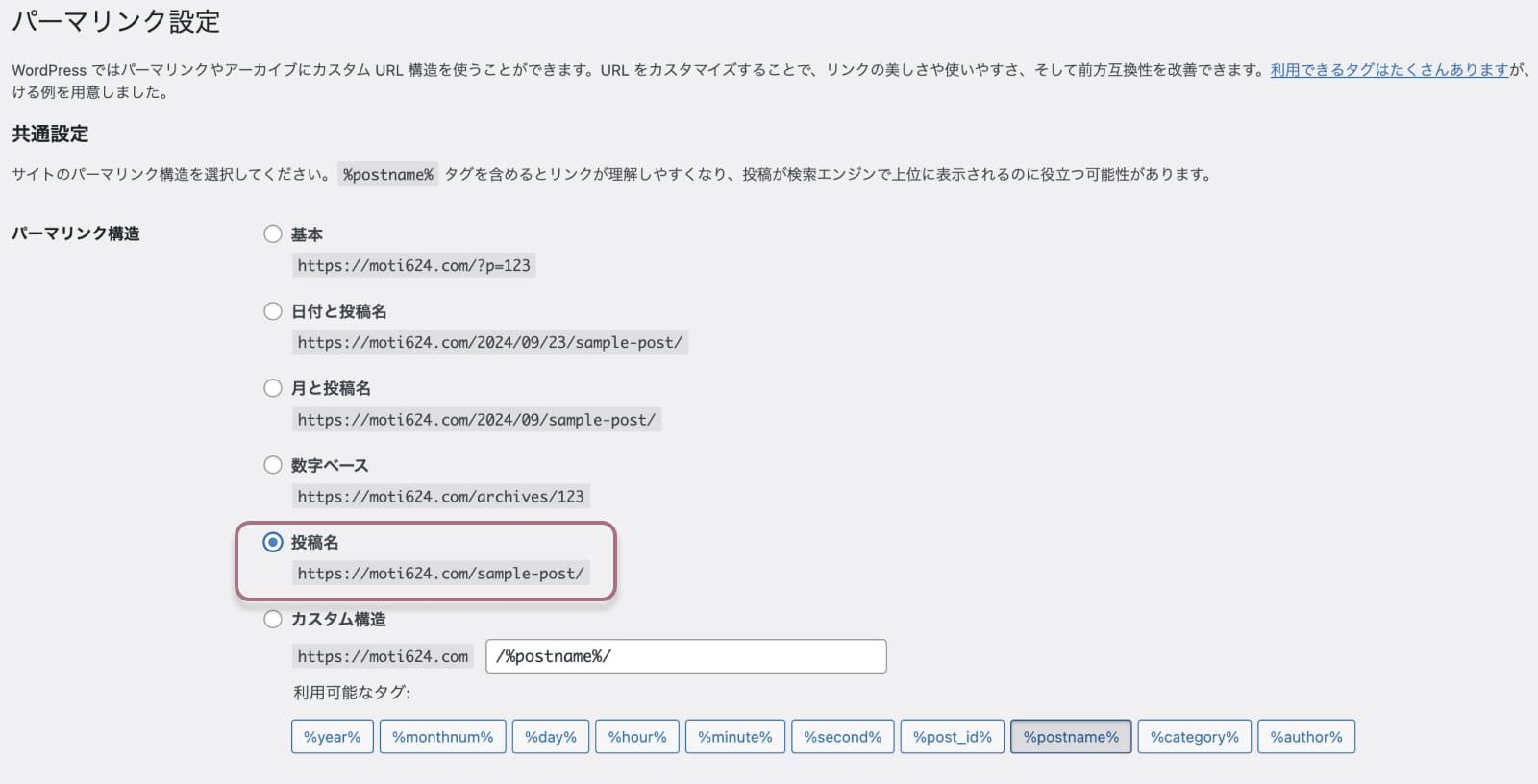Add the %minute% tag
The image size is (1538, 784).
[x=735, y=737]
